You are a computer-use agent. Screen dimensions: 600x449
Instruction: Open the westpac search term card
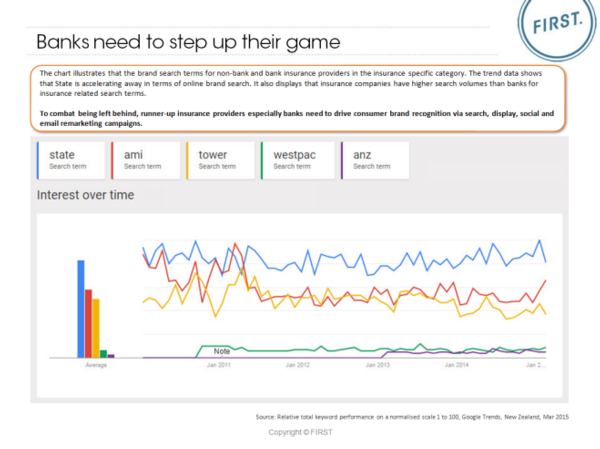point(293,159)
